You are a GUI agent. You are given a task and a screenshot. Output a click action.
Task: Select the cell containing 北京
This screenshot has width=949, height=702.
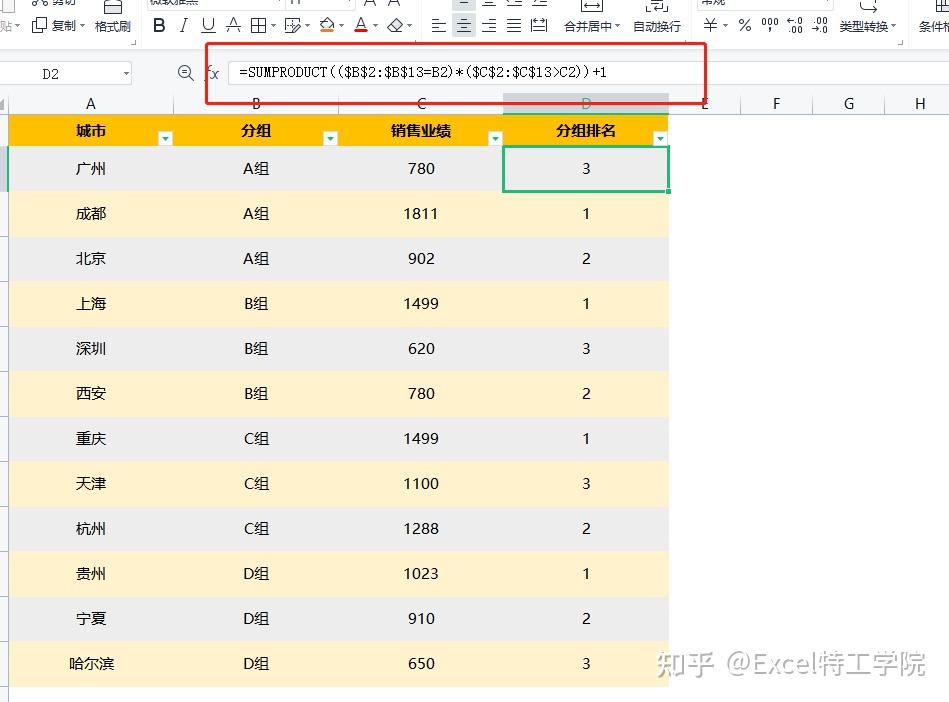(x=91, y=258)
